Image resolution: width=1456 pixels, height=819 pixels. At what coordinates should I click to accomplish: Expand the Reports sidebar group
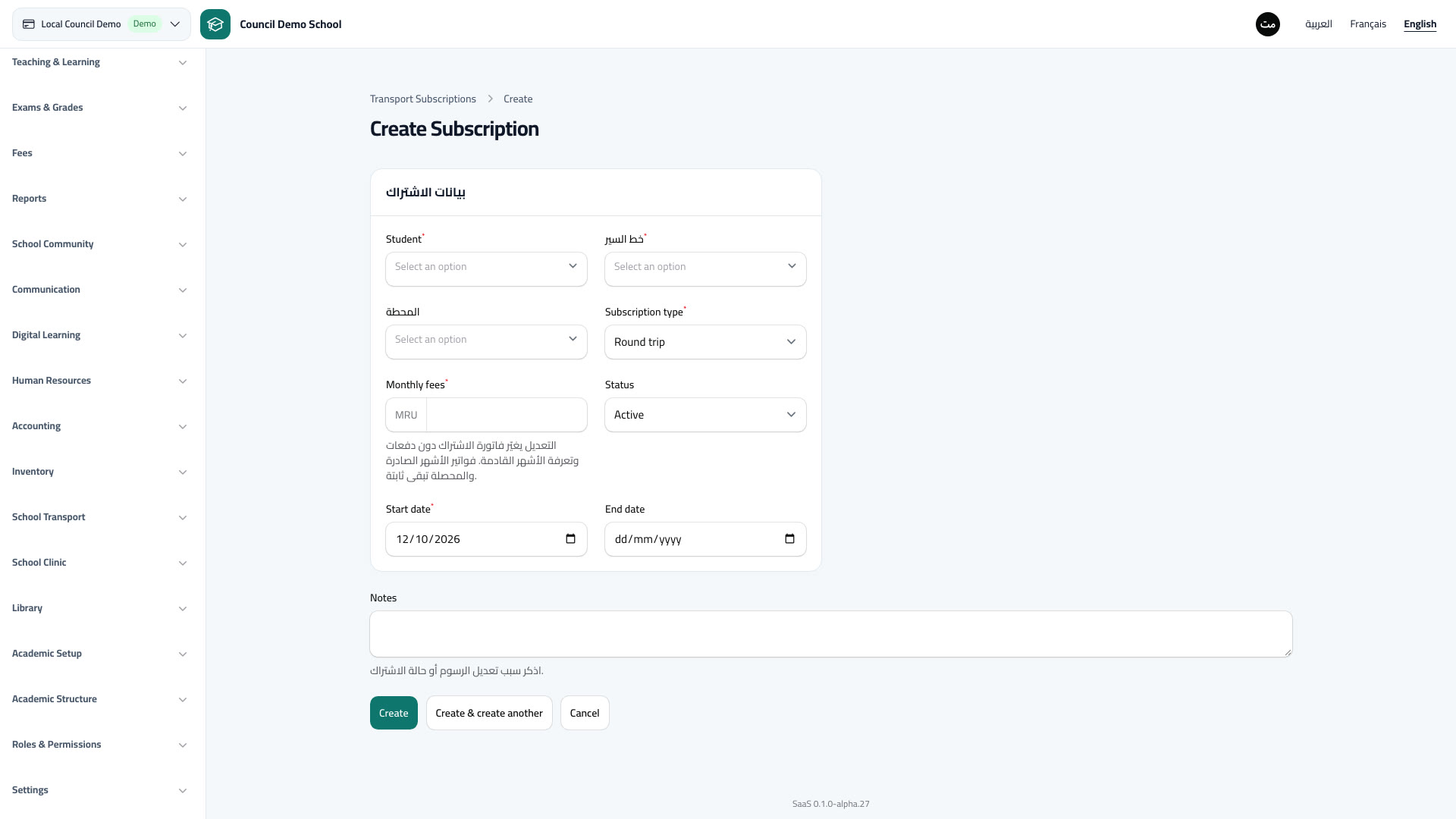tap(99, 199)
